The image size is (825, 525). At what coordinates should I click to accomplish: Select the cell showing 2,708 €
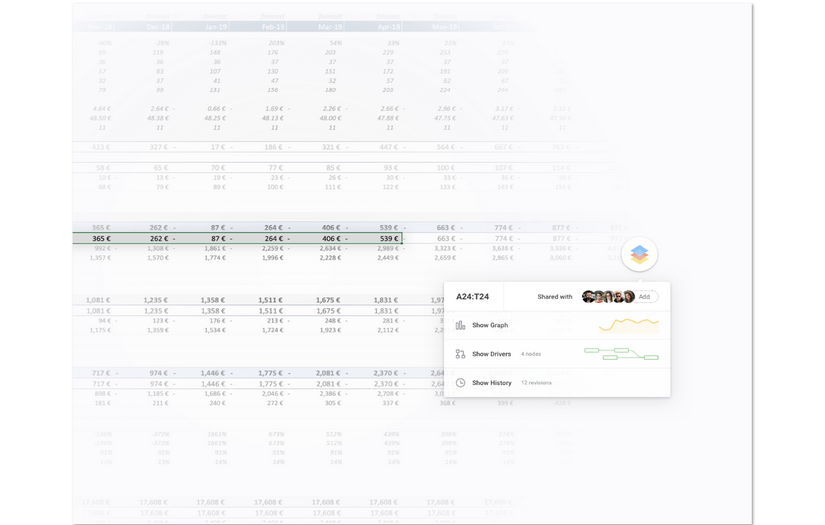(388, 393)
